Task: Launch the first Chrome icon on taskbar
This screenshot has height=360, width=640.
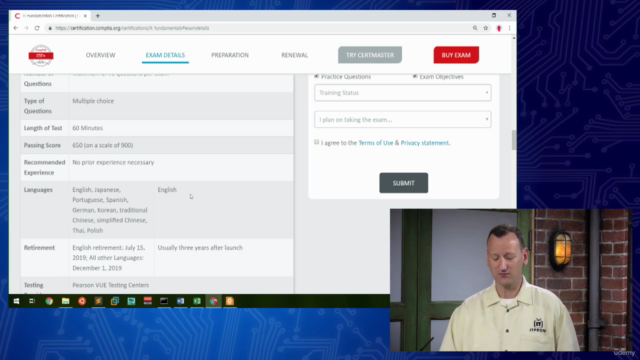Action: pyautogui.click(x=49, y=301)
